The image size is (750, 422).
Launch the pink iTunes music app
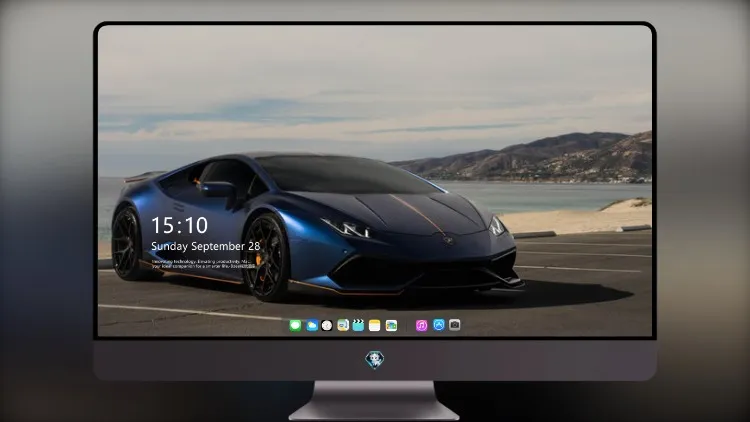(x=421, y=326)
